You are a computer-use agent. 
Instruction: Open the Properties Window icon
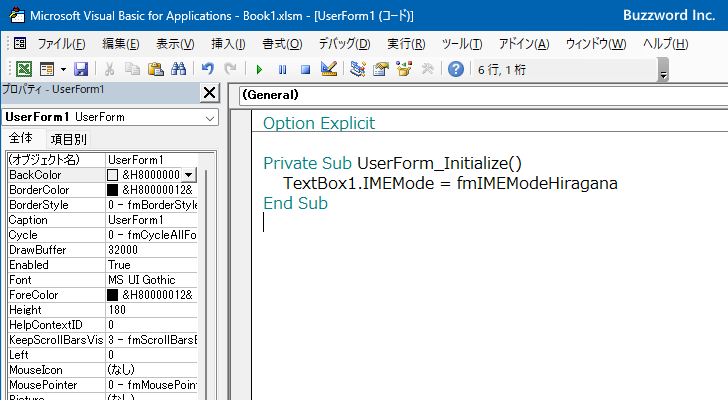381,69
